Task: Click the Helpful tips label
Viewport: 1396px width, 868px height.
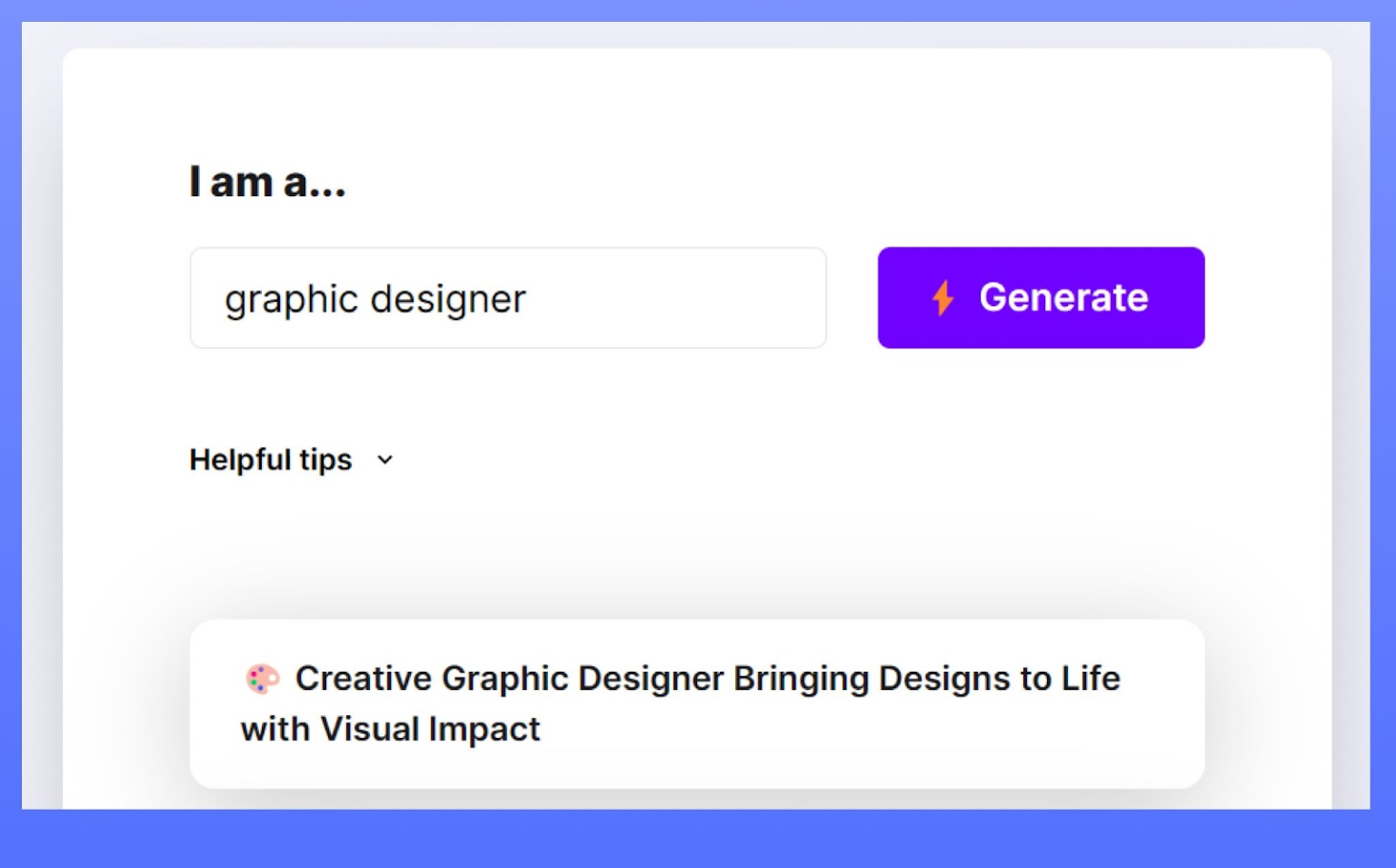Action: tap(270, 459)
